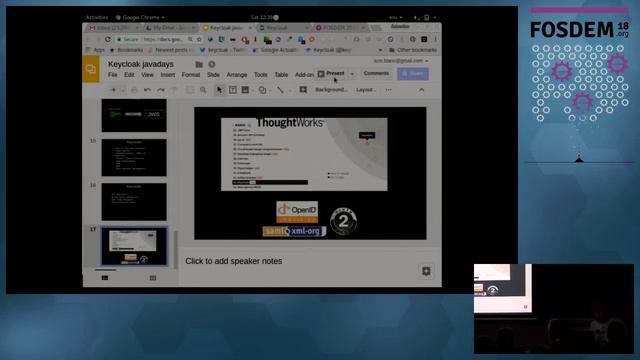This screenshot has width=640, height=360.
Task: Click the Print icon in the Slides toolbar
Action: pyautogui.click(x=134, y=90)
